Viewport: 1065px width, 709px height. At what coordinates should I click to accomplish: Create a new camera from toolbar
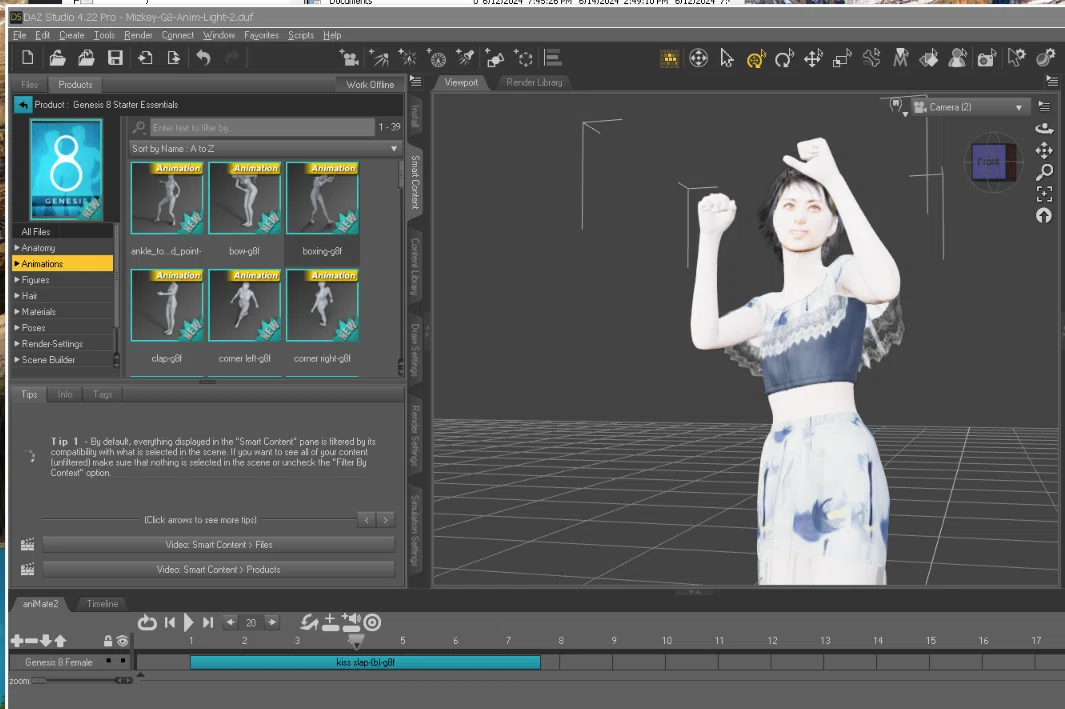(349, 58)
